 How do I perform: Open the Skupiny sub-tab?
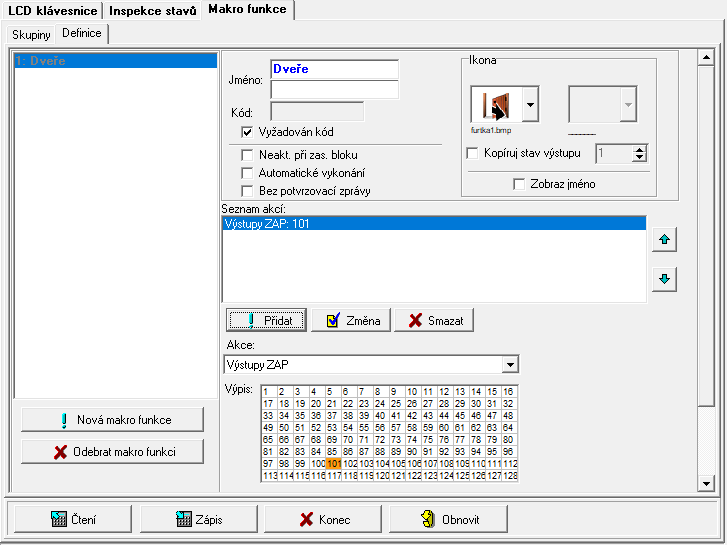(30, 34)
